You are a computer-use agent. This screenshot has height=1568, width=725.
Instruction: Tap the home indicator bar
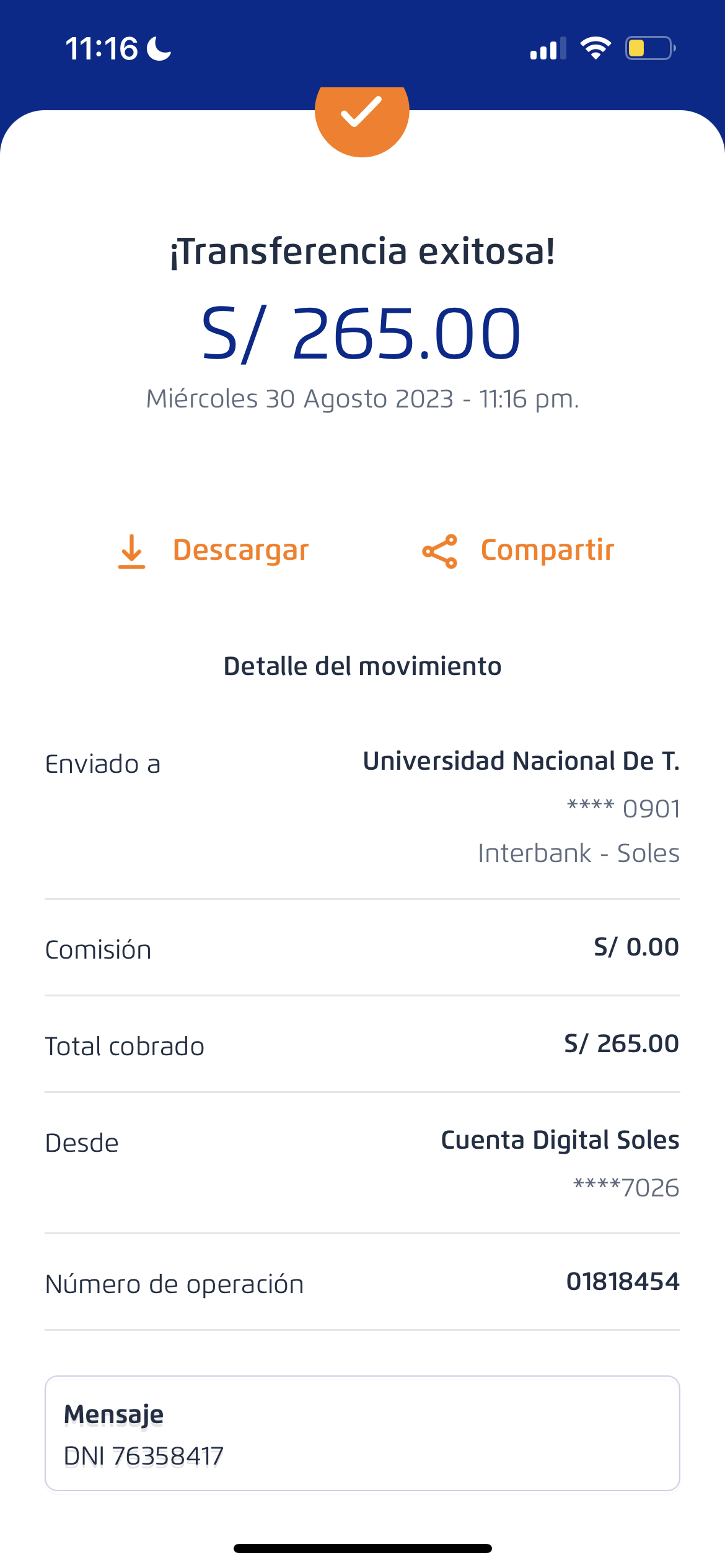tap(362, 1548)
